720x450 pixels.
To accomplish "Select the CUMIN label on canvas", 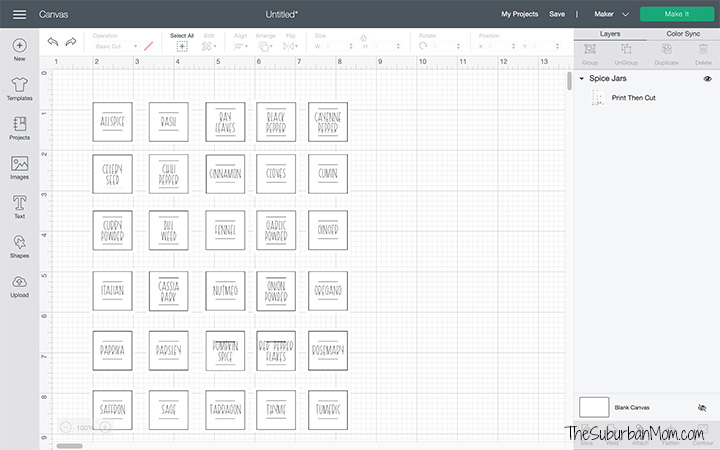I will coord(328,174).
